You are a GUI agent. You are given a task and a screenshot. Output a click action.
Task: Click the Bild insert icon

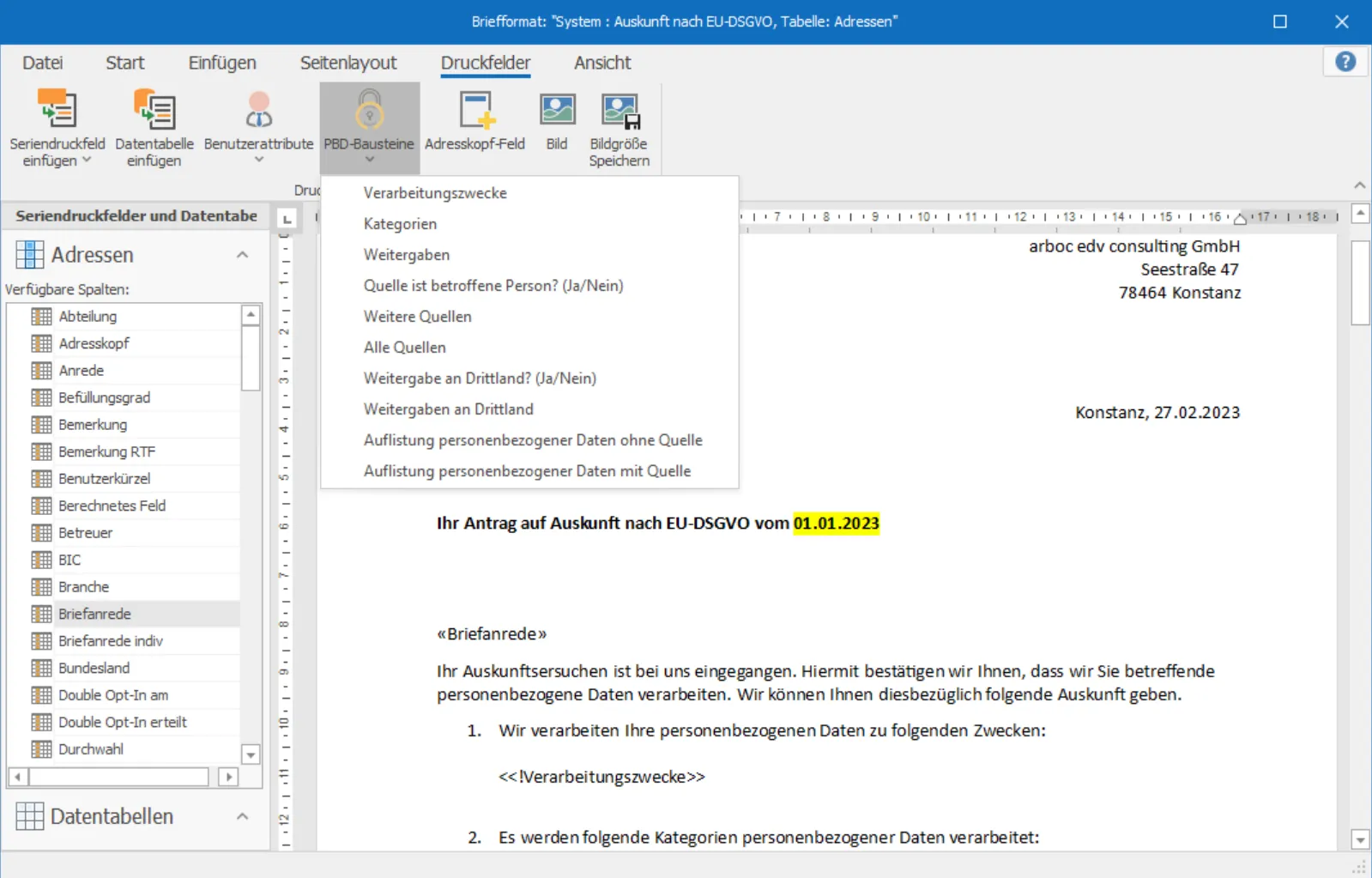tap(557, 109)
